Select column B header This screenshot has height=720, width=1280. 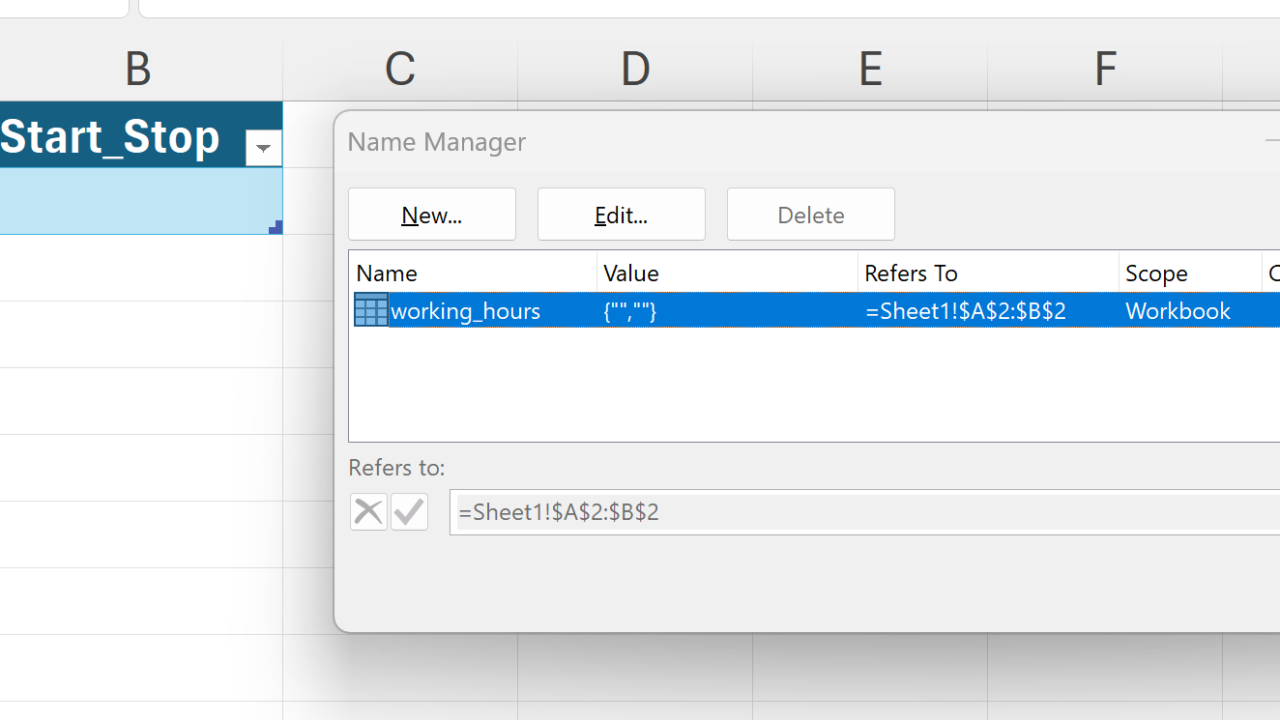[138, 70]
